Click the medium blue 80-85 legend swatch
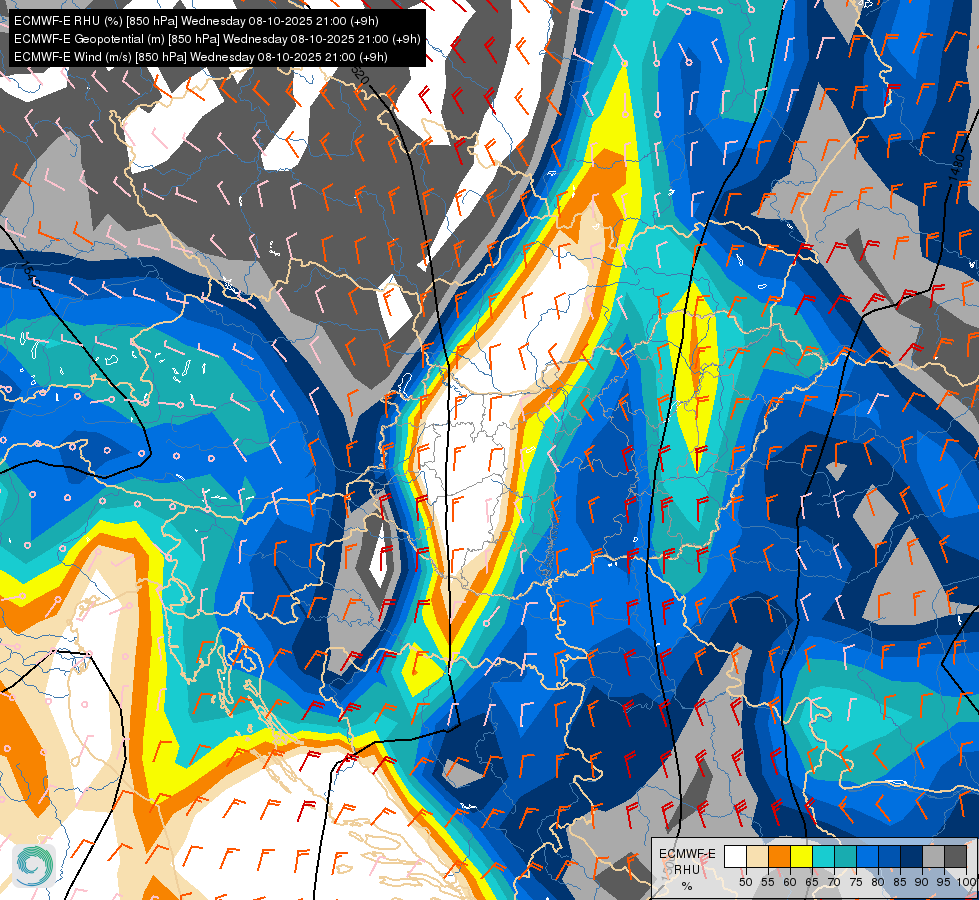The height and width of the screenshot is (900, 979). [889, 856]
